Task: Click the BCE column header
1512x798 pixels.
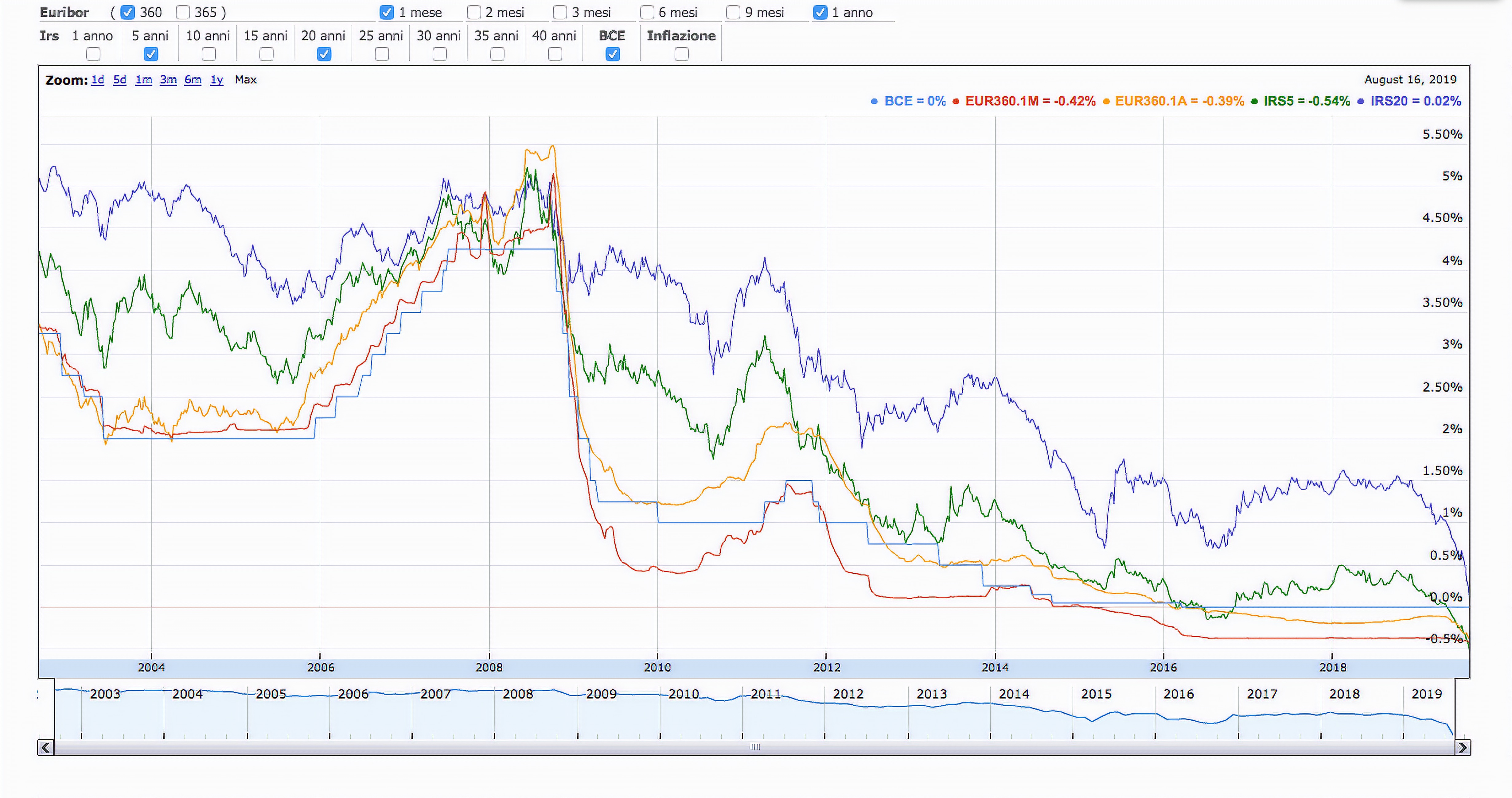Action: point(612,36)
